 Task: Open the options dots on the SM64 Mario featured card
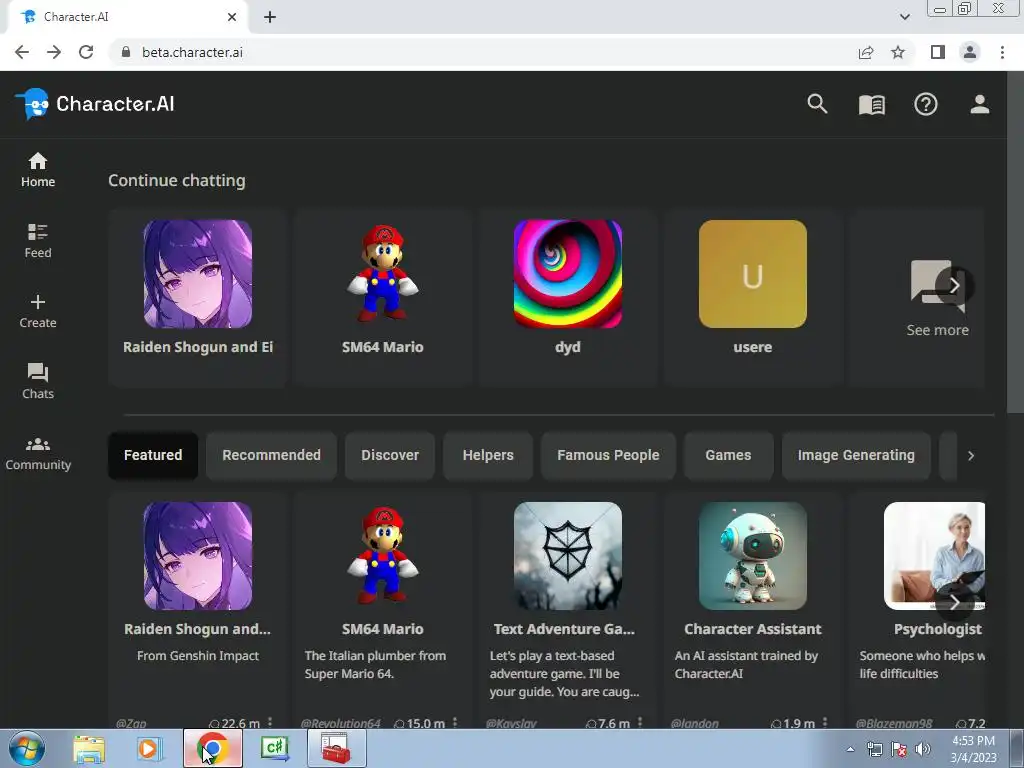455,722
